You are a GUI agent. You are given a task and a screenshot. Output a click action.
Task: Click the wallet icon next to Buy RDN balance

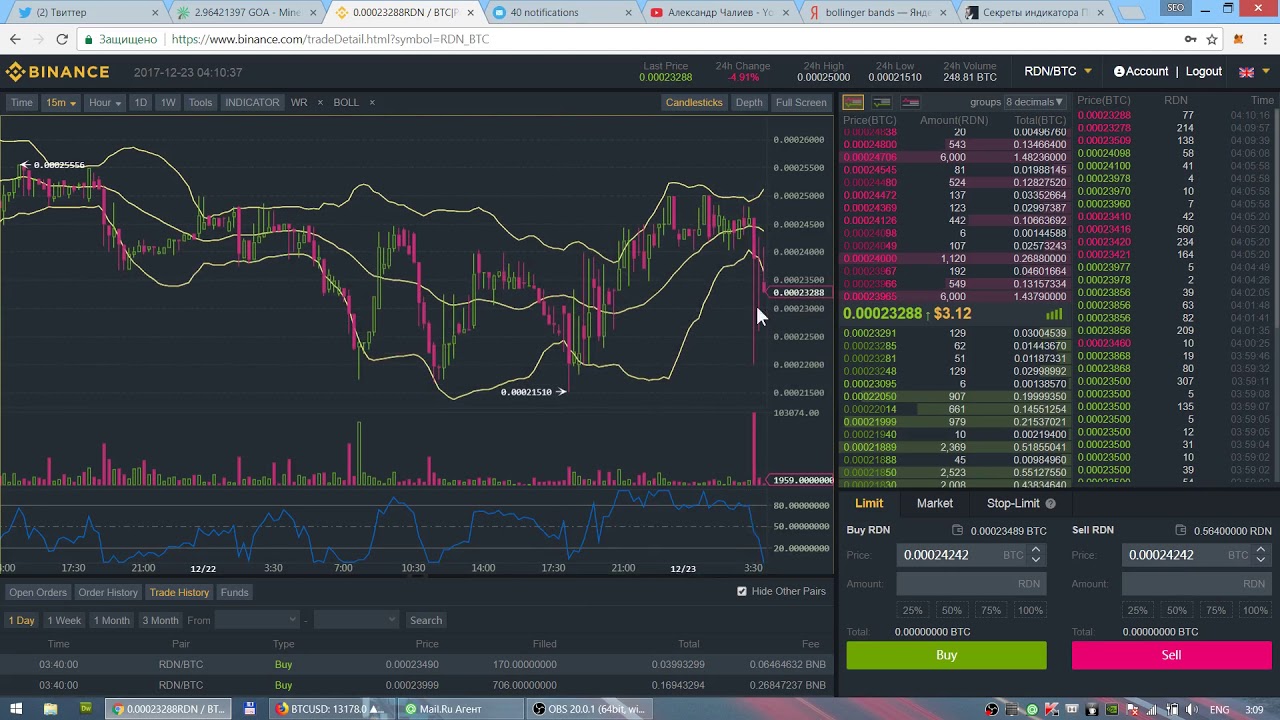point(957,530)
